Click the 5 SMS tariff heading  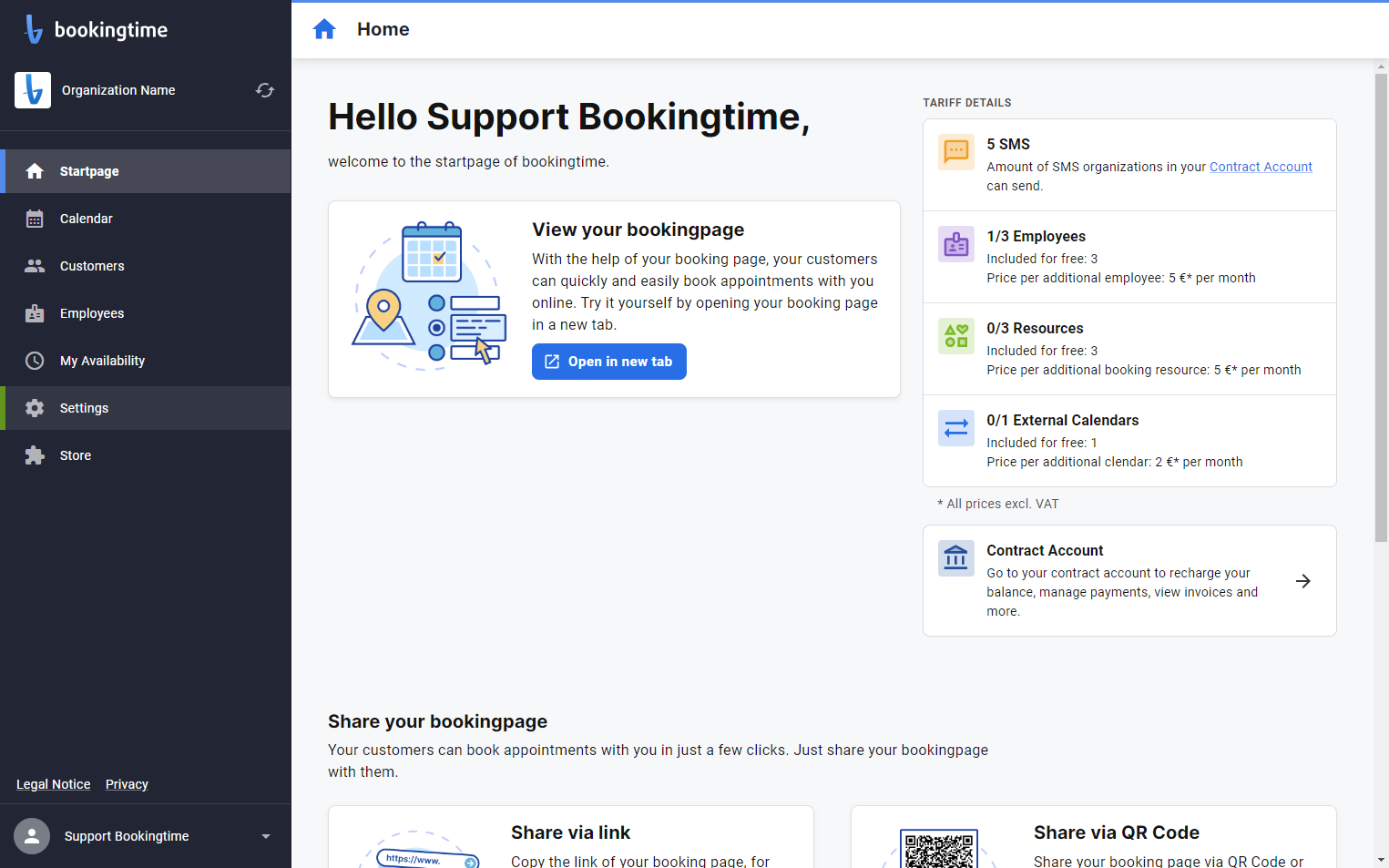tap(1008, 144)
